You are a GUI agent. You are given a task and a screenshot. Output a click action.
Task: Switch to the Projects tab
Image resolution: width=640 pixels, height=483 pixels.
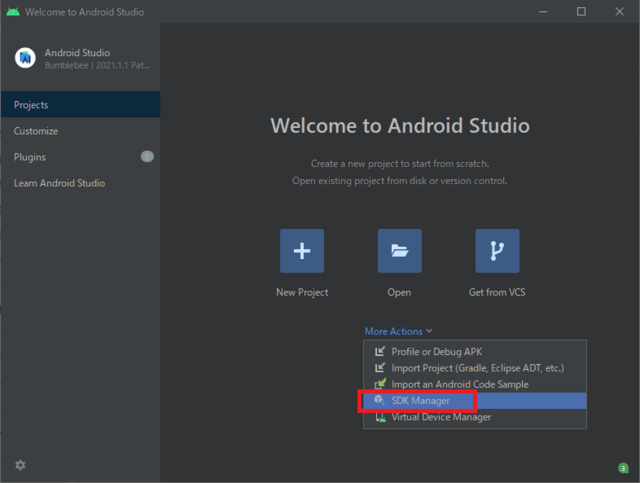[x=31, y=105]
